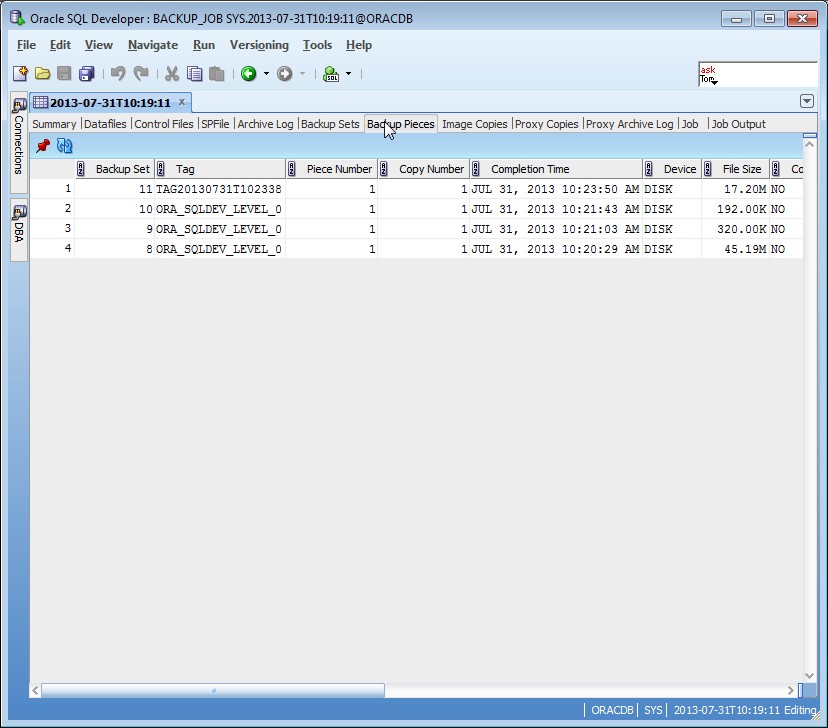Screen dimensions: 828x728
Task: Click the Cut scissors icon
Action: click(172, 73)
